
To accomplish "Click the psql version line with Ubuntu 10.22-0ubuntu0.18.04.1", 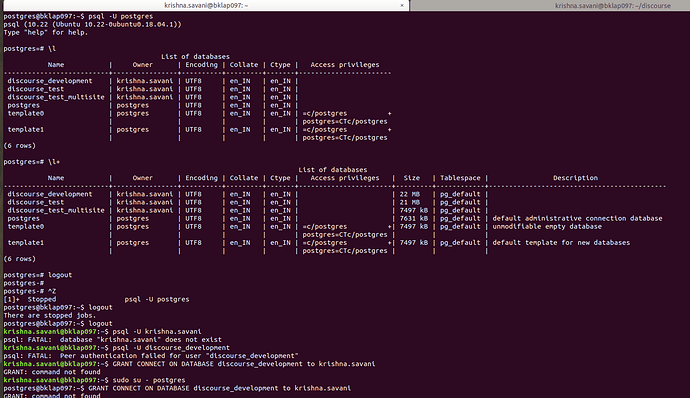I will (x=92, y=24).
